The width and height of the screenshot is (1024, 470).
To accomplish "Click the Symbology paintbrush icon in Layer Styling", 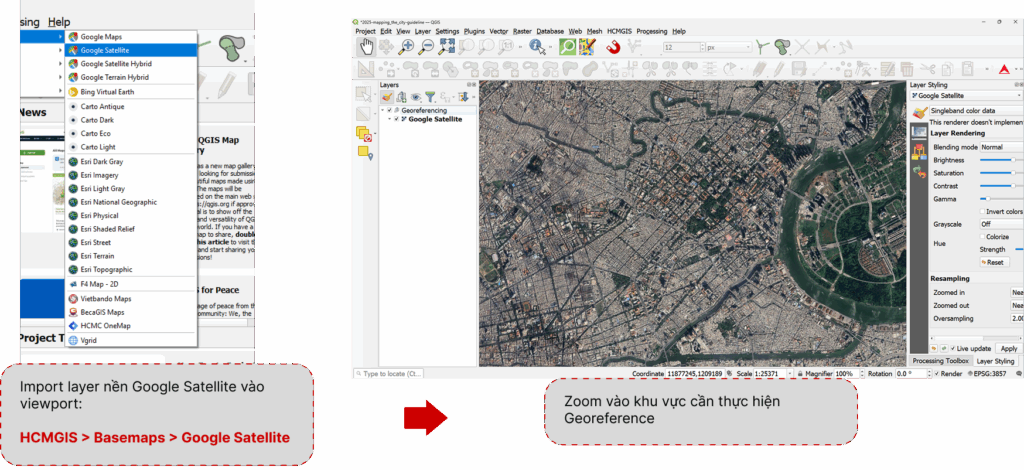I will click(920, 111).
